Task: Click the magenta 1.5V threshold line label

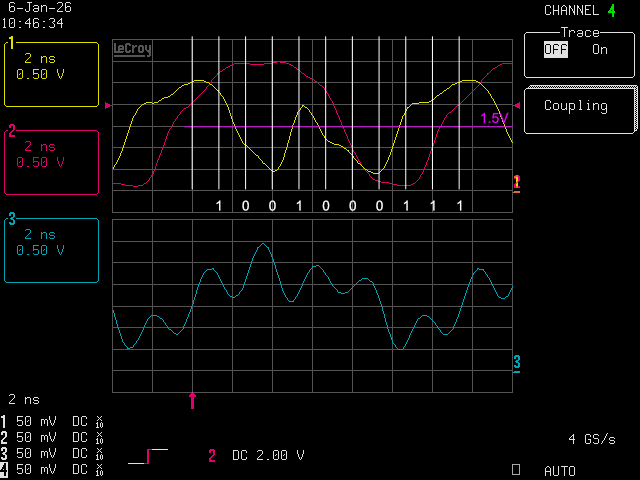Action: [x=494, y=119]
